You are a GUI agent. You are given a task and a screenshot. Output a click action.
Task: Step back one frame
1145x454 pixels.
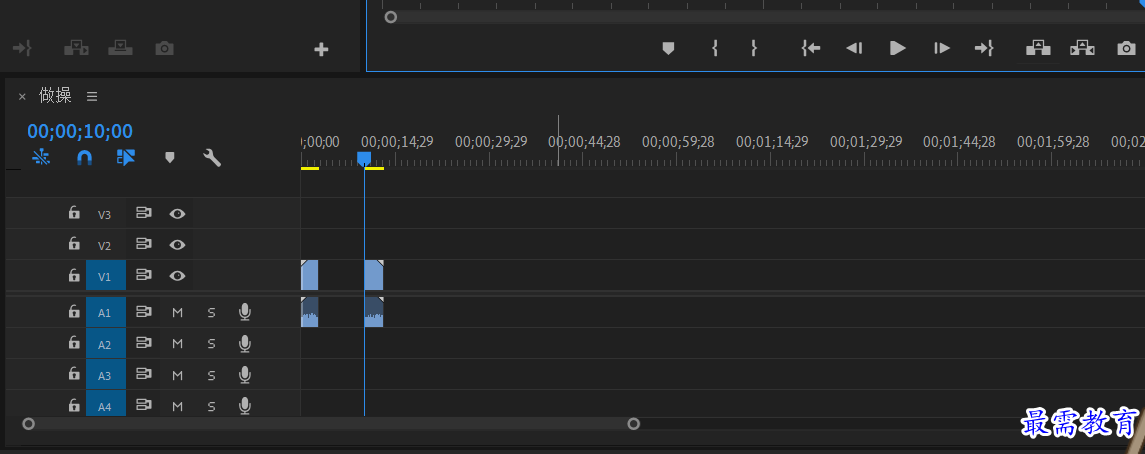coord(854,48)
